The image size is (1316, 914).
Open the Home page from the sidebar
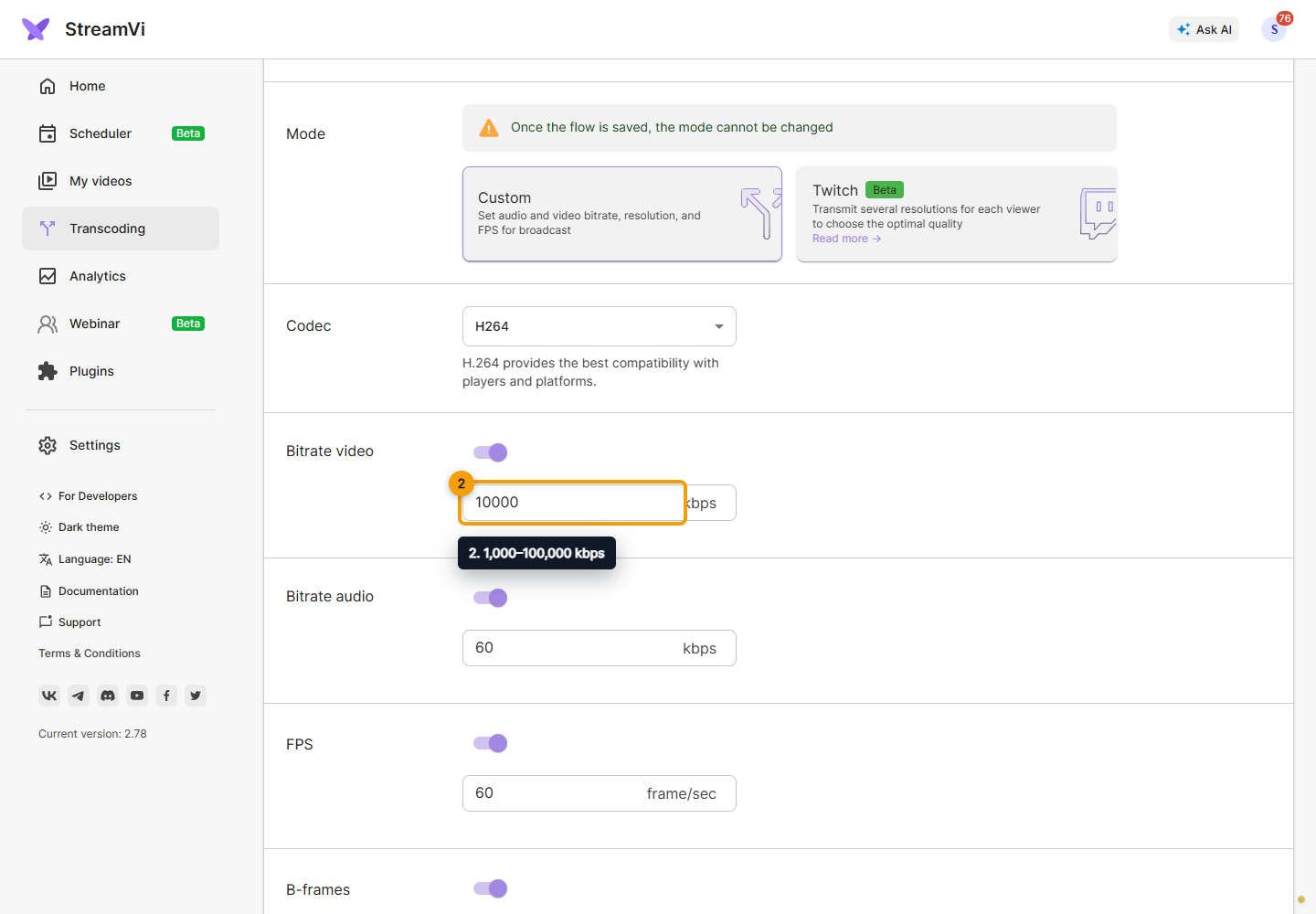pyautogui.click(x=121, y=86)
